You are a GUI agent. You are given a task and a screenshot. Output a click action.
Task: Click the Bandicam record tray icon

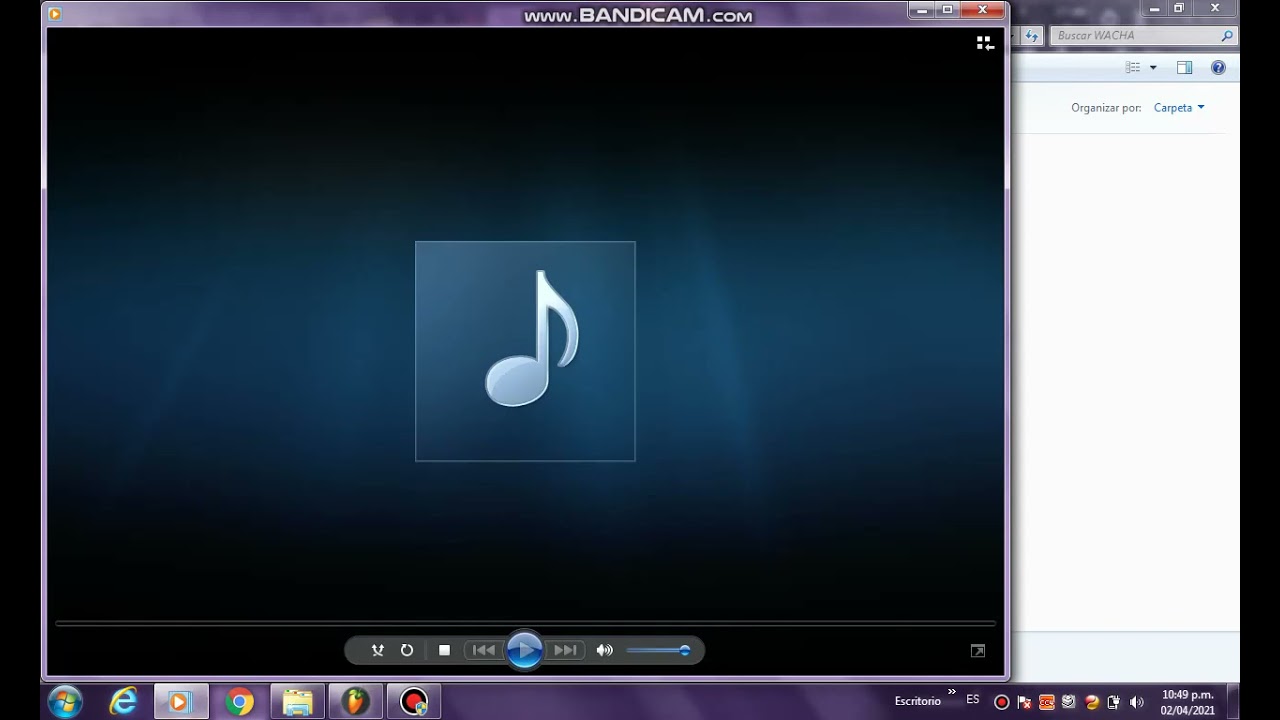(x=1001, y=702)
